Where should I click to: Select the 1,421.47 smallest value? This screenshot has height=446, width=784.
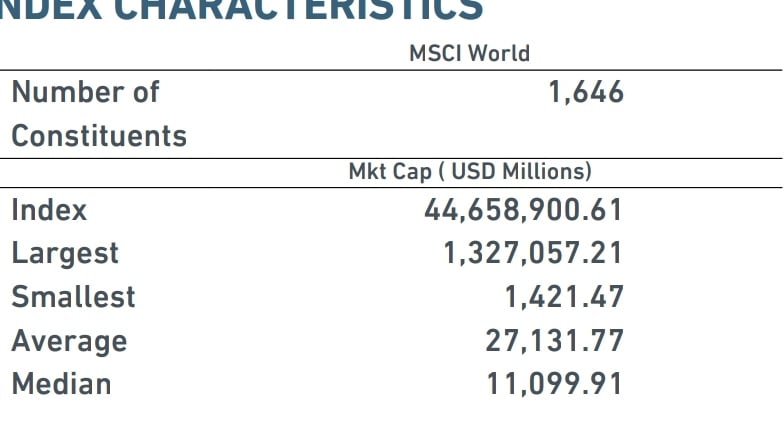[x=564, y=297]
